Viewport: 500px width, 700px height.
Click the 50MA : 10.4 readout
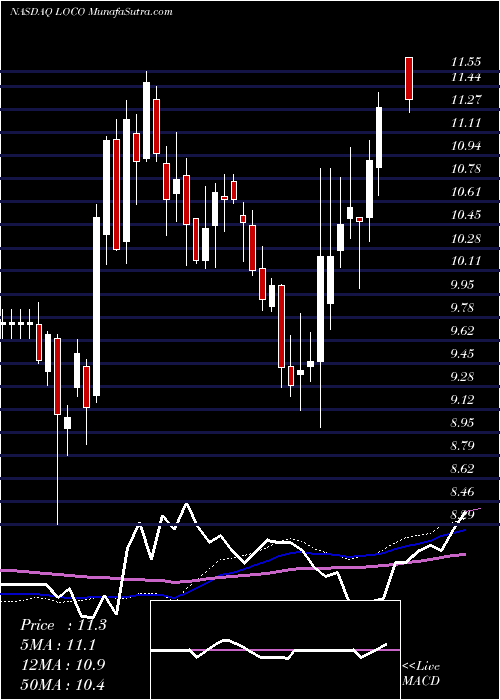(63, 684)
